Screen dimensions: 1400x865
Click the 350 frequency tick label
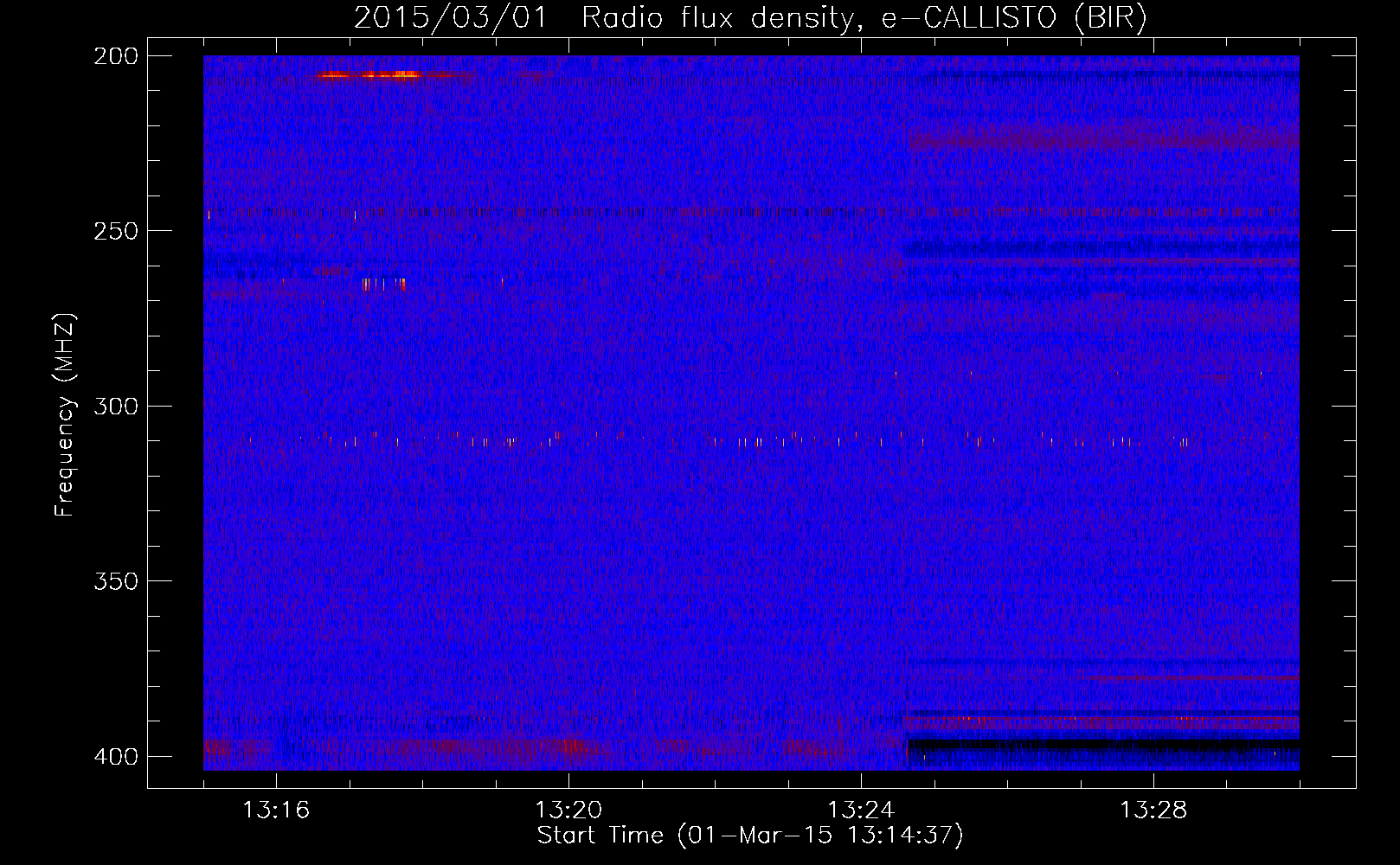point(115,580)
